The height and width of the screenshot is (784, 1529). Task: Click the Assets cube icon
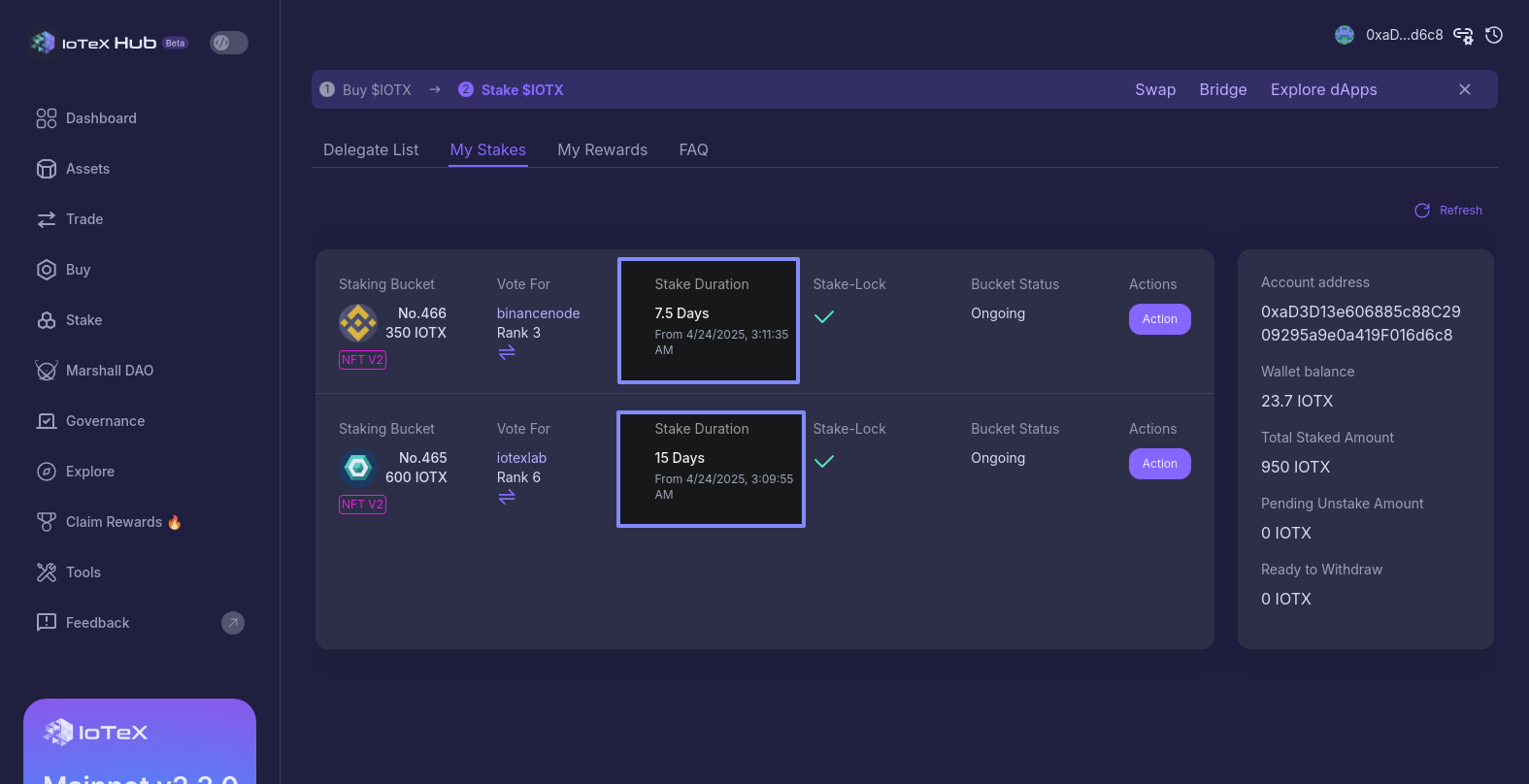tap(47, 169)
